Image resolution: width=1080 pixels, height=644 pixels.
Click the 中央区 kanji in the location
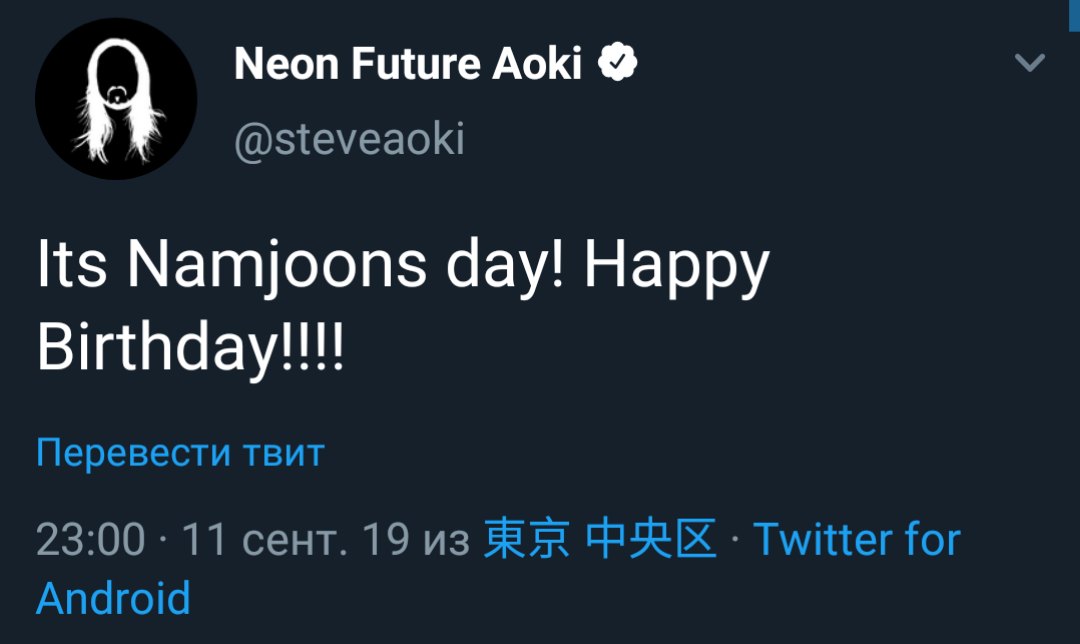(x=651, y=540)
